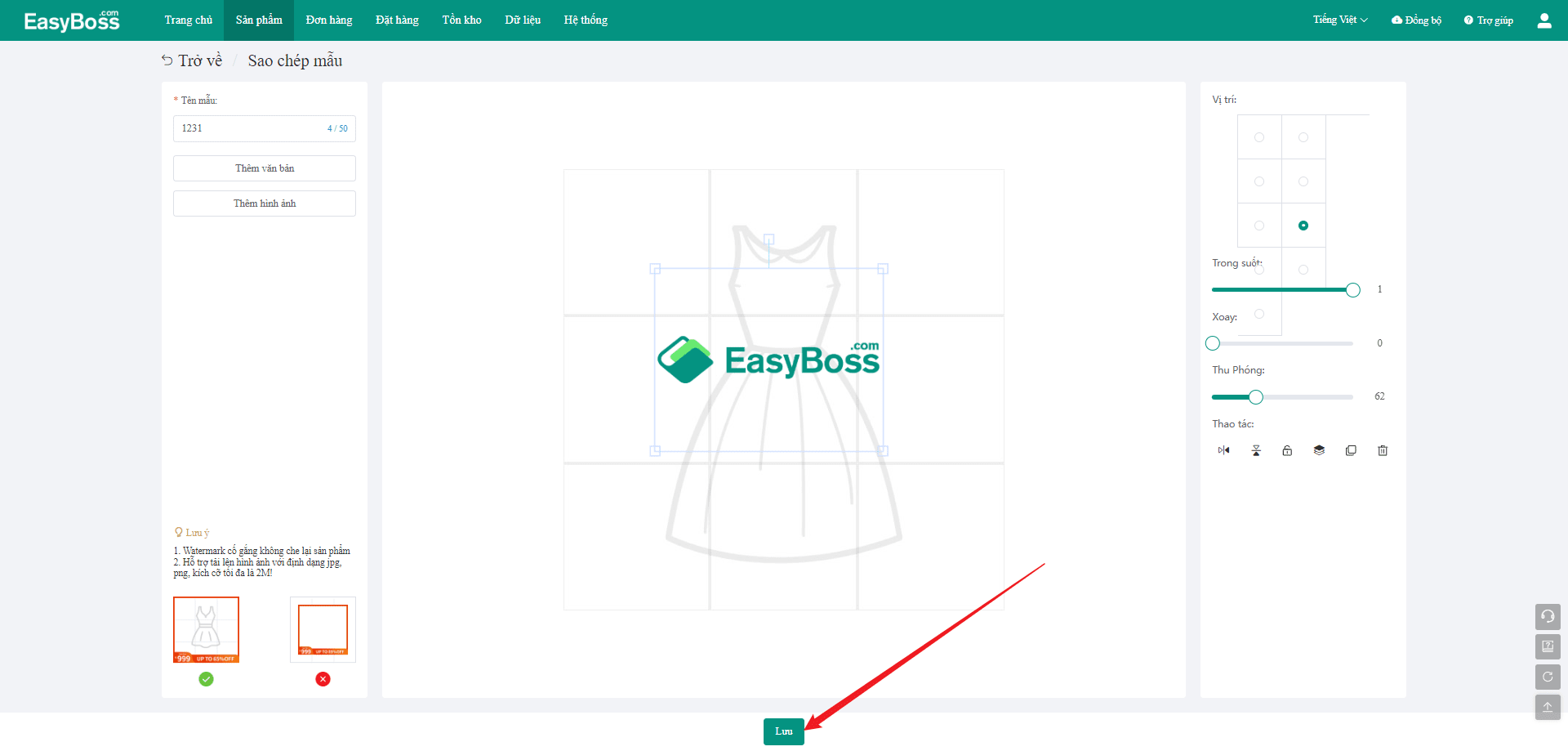The width and height of the screenshot is (1568, 751).
Task: Click the blank sample thumbnail with red X
Action: pos(323,630)
